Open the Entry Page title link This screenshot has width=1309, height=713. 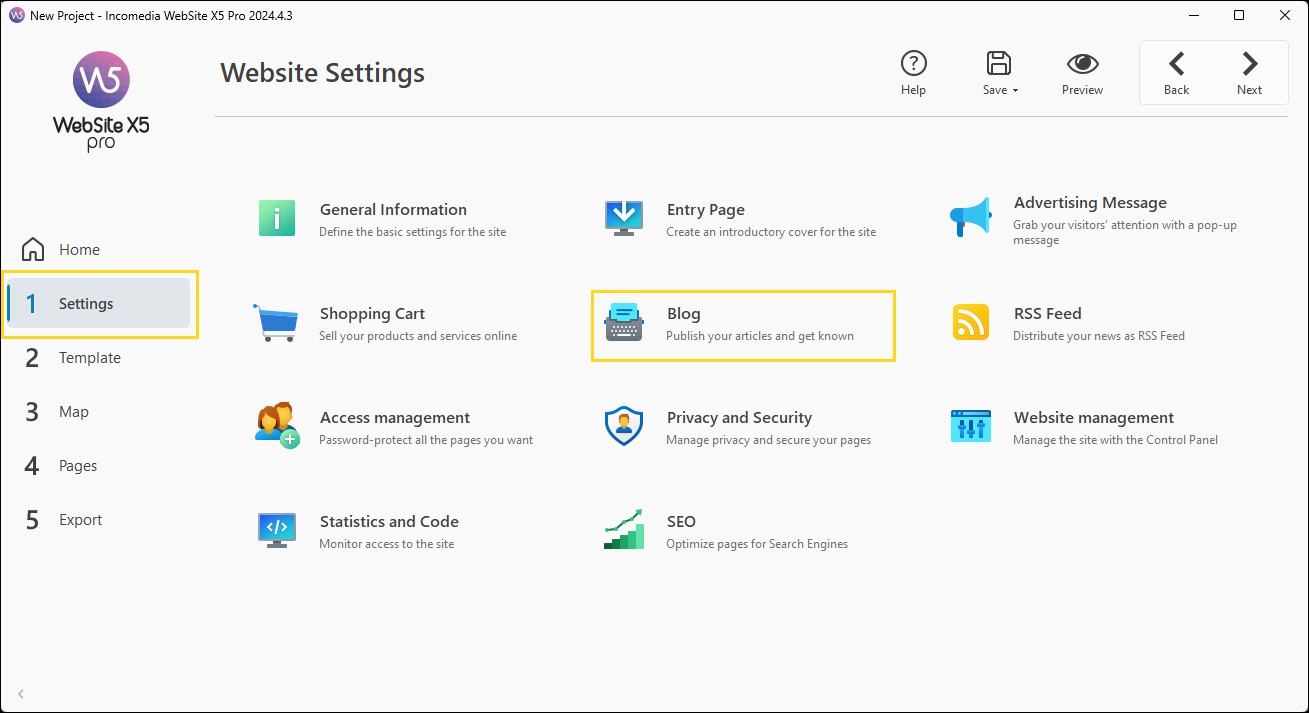coord(706,210)
